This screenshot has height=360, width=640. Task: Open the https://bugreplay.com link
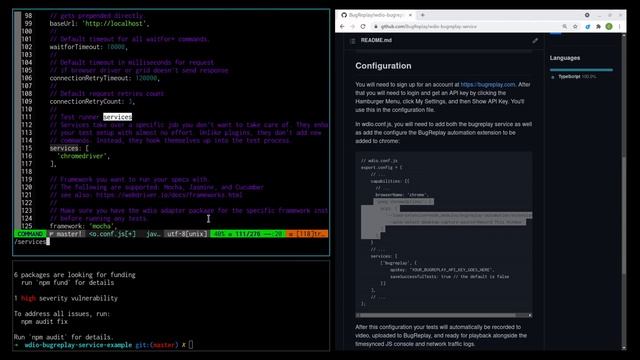[x=488, y=84]
